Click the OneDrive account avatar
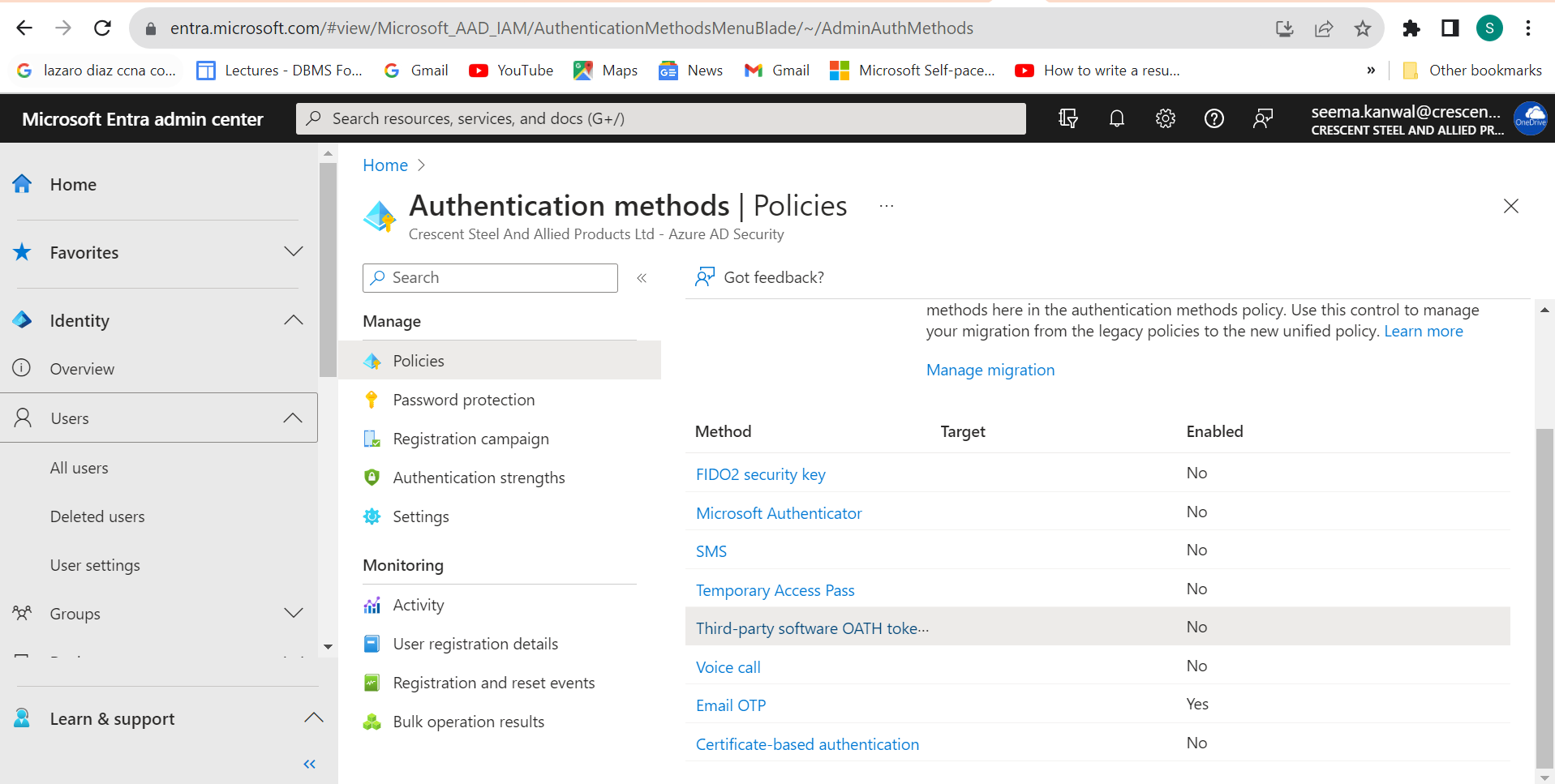The height and width of the screenshot is (784, 1555). [x=1531, y=118]
